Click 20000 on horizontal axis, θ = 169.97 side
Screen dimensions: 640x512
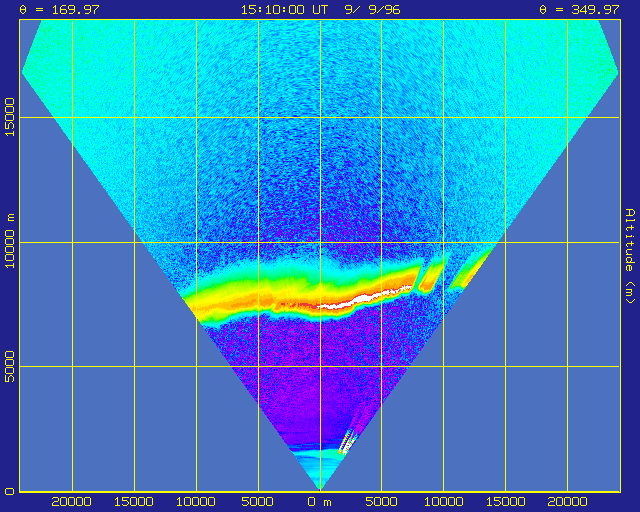click(x=71, y=502)
